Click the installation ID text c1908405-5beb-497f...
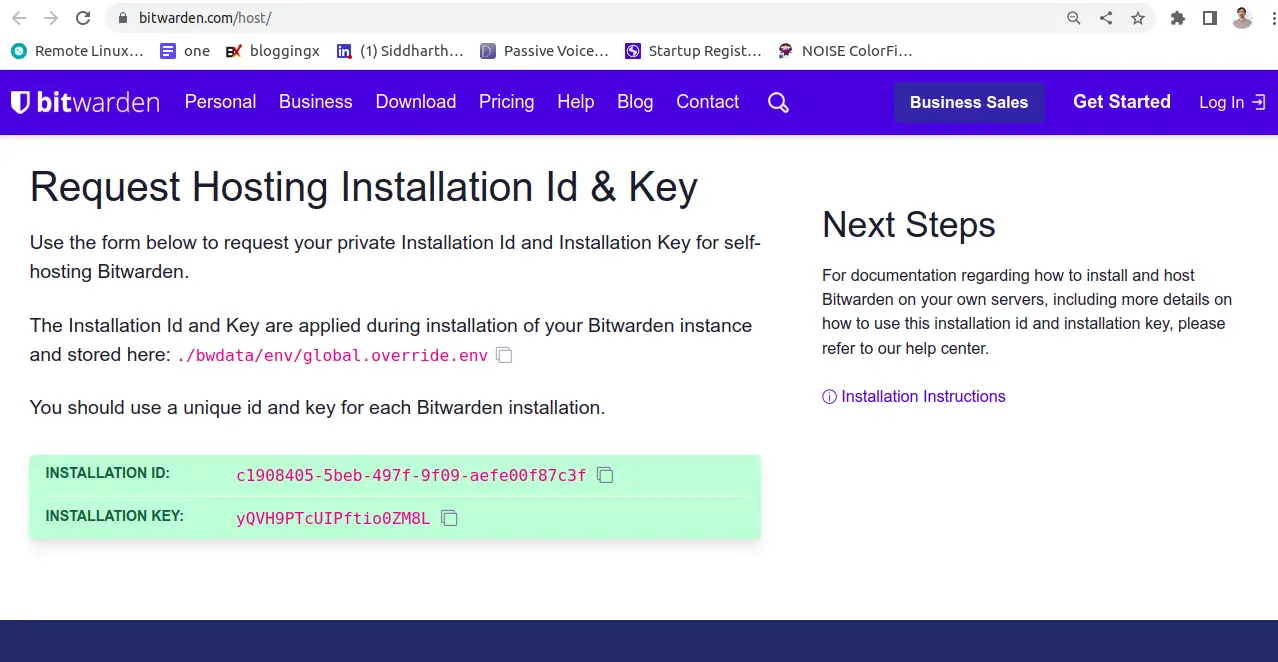 (x=411, y=475)
